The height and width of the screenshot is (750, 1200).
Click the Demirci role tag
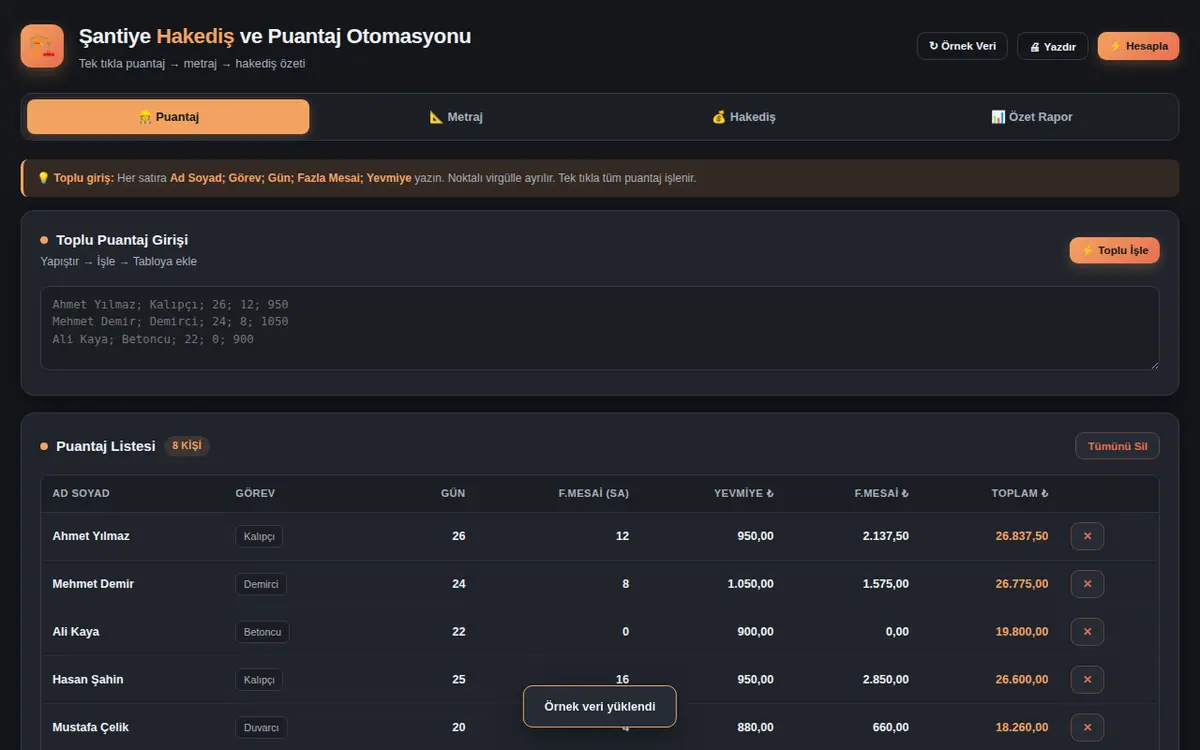coord(261,584)
